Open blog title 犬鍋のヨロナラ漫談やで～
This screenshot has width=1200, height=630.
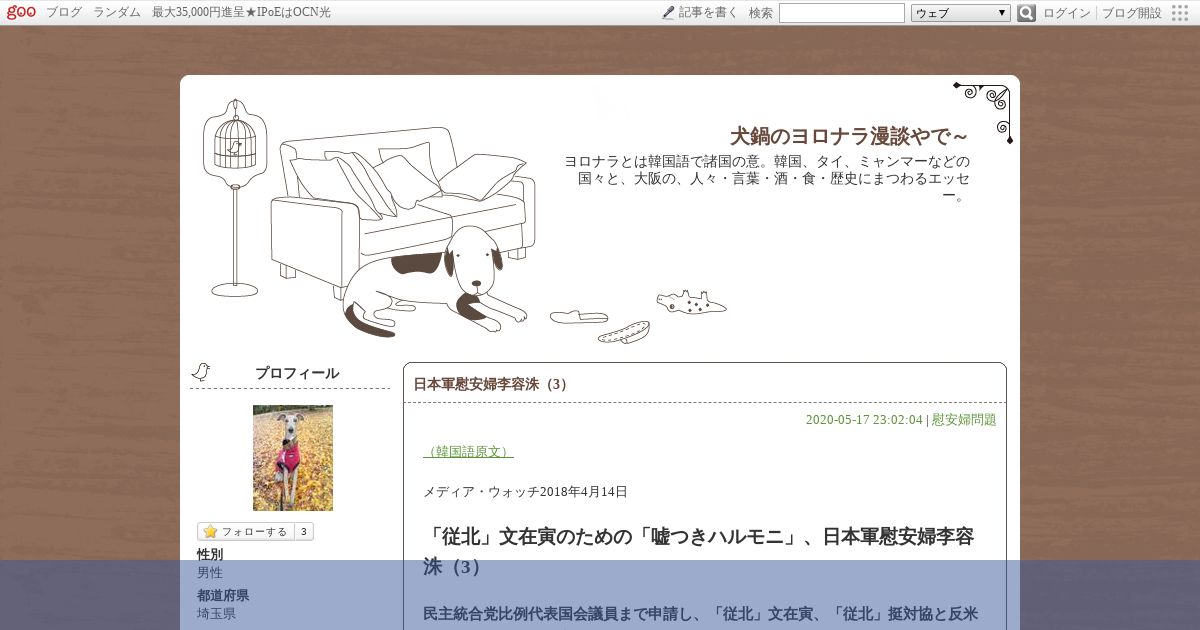coord(849,136)
